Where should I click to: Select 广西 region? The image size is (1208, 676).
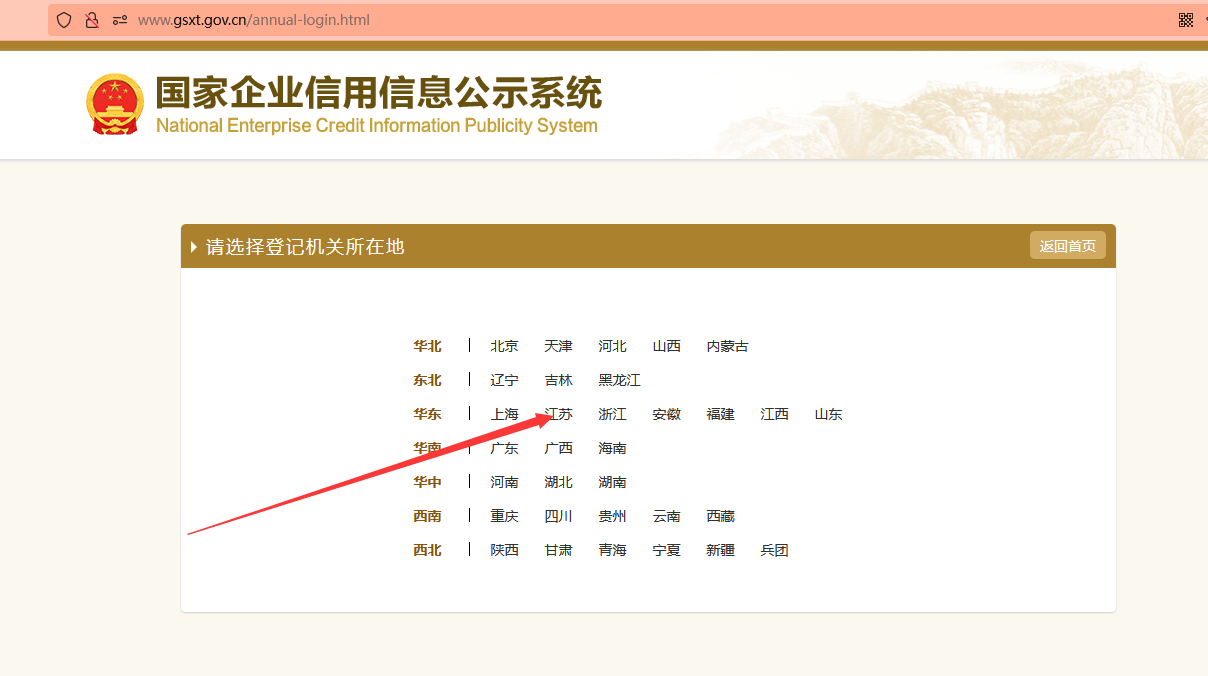(559, 448)
